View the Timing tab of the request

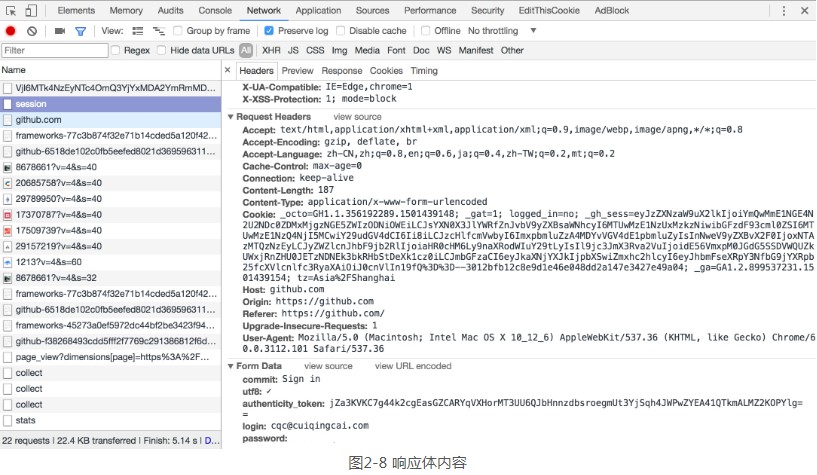(x=424, y=71)
